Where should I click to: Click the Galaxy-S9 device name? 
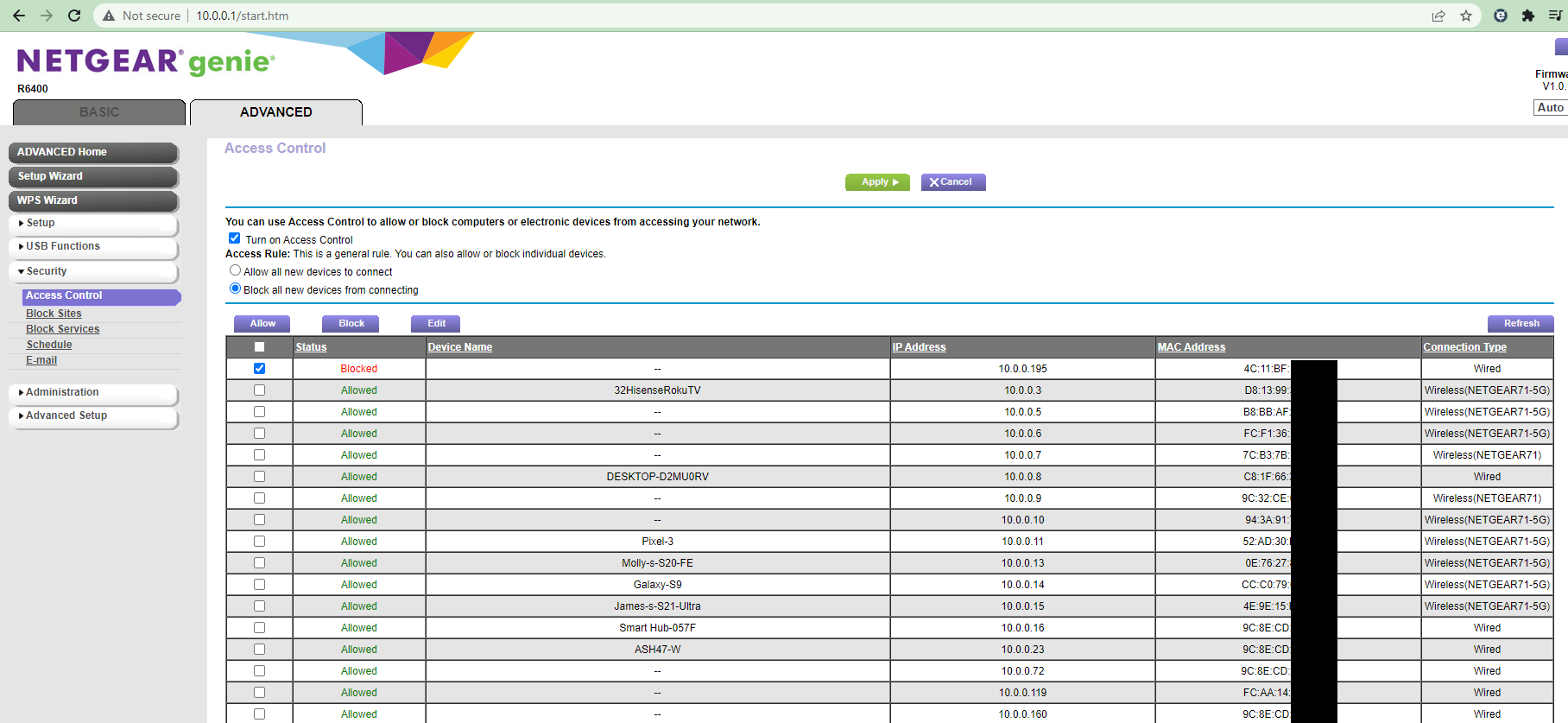tap(658, 585)
